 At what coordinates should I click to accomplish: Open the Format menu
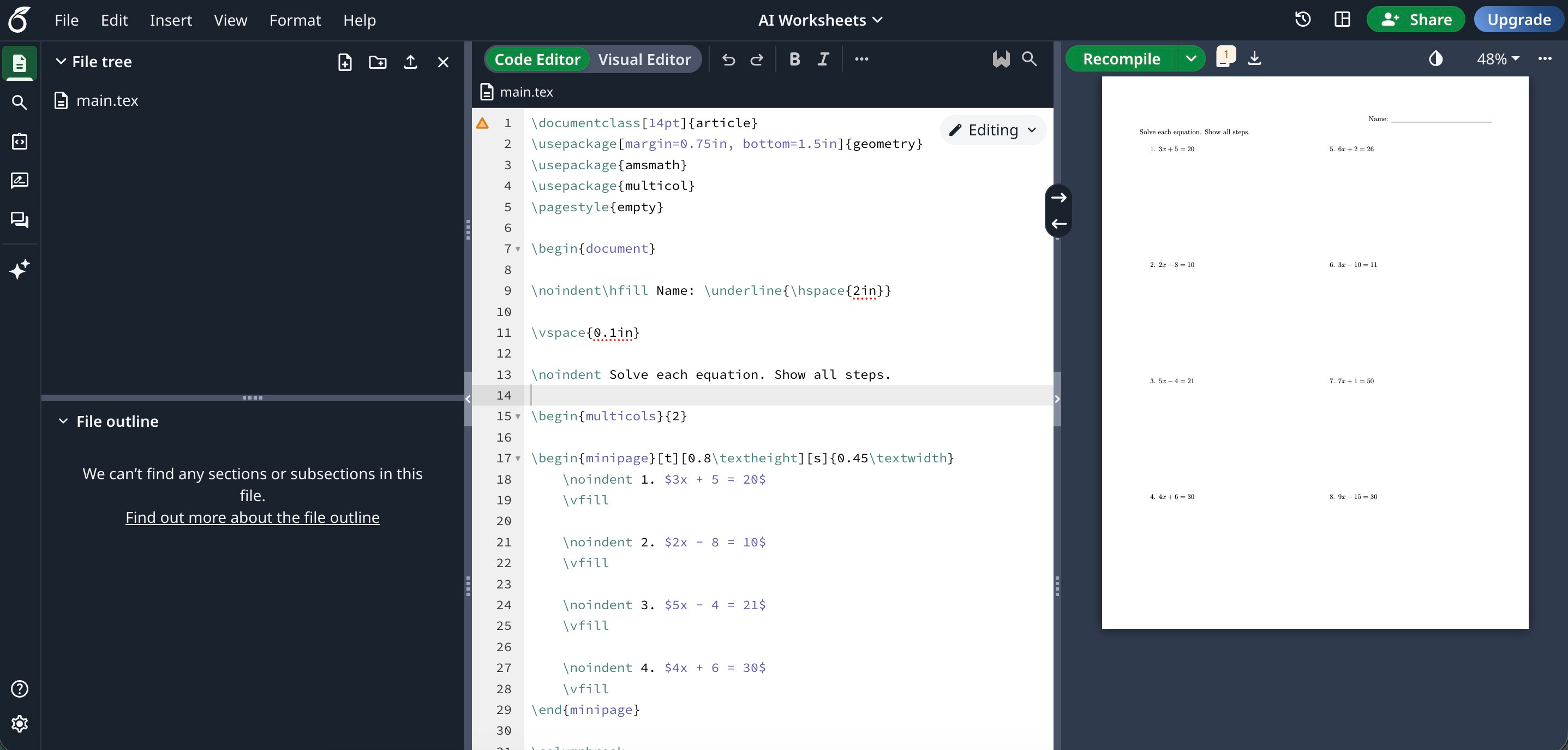pyautogui.click(x=295, y=20)
